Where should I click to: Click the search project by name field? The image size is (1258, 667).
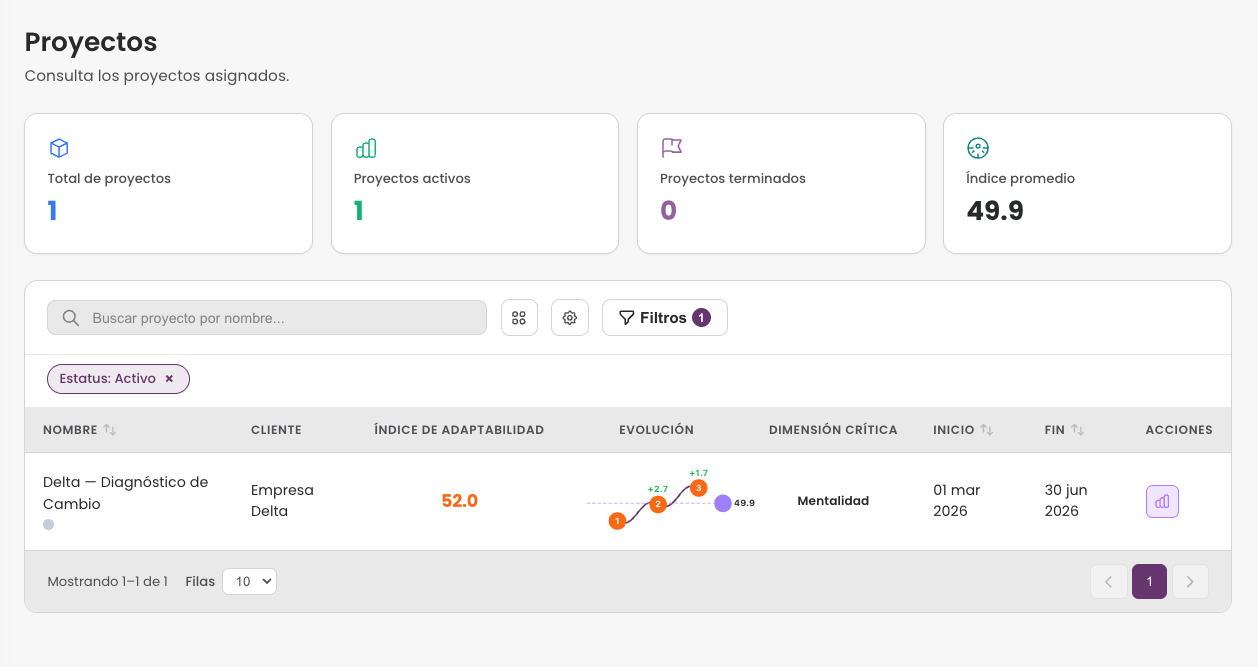click(267, 318)
